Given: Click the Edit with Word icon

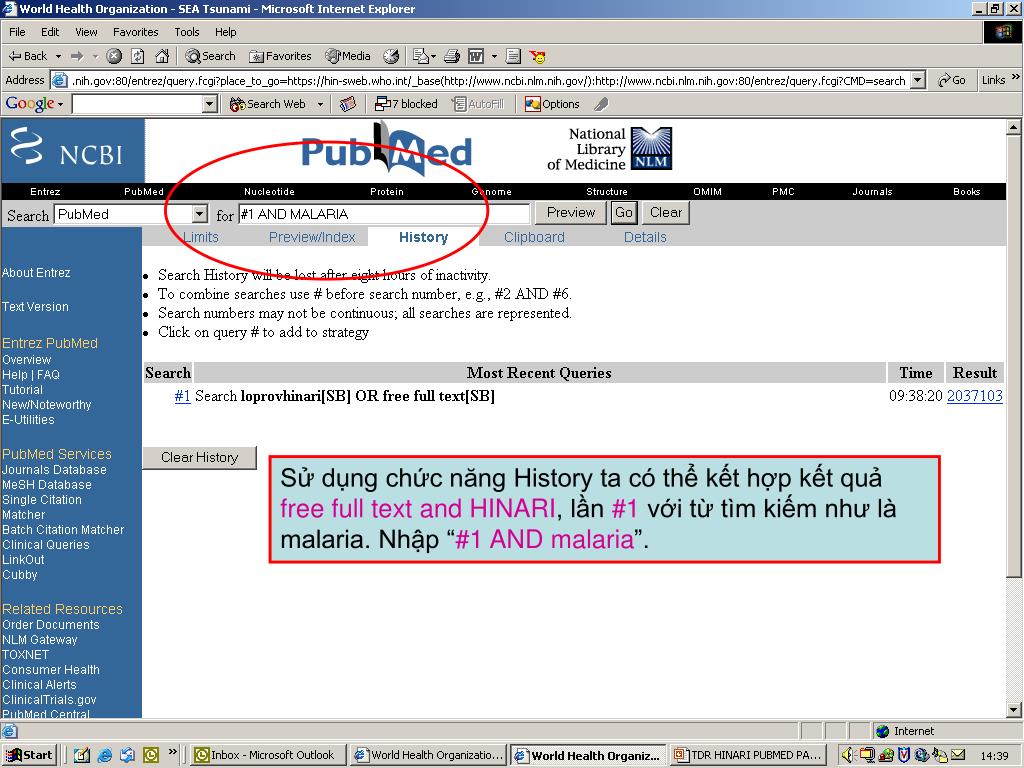Looking at the screenshot, I should 476,56.
